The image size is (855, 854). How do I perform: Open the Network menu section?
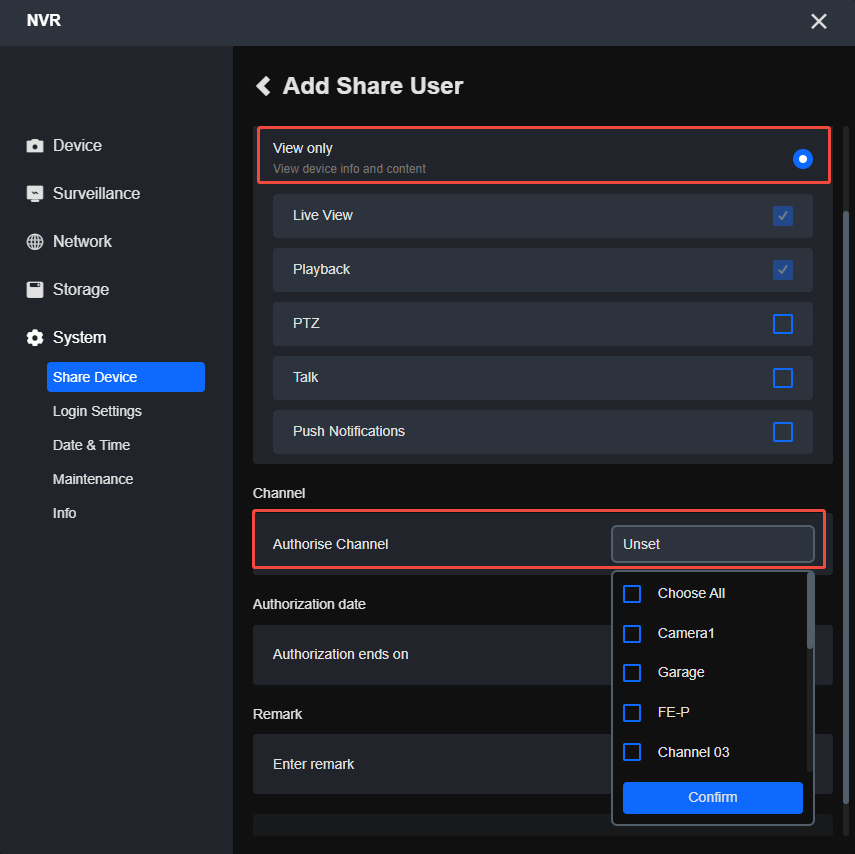[82, 242]
